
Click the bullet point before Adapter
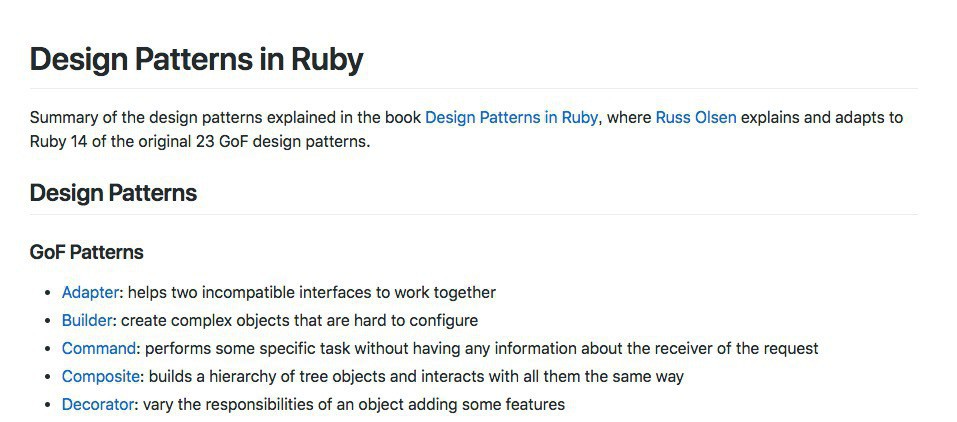(48, 293)
